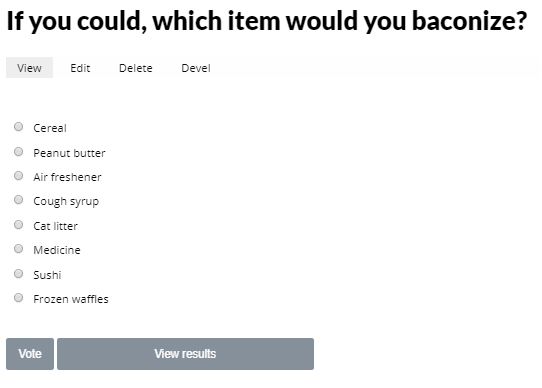The width and height of the screenshot is (542, 388).
Task: Submit the poll with Vote button
Action: tap(30, 354)
